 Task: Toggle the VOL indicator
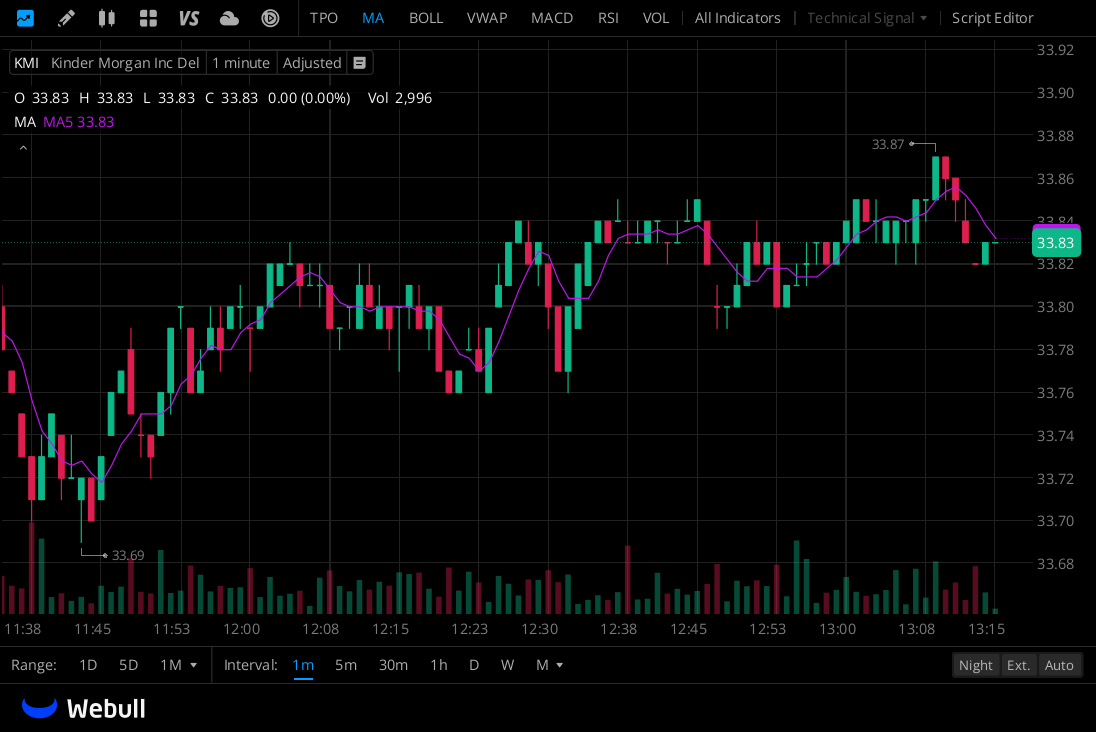click(x=656, y=18)
